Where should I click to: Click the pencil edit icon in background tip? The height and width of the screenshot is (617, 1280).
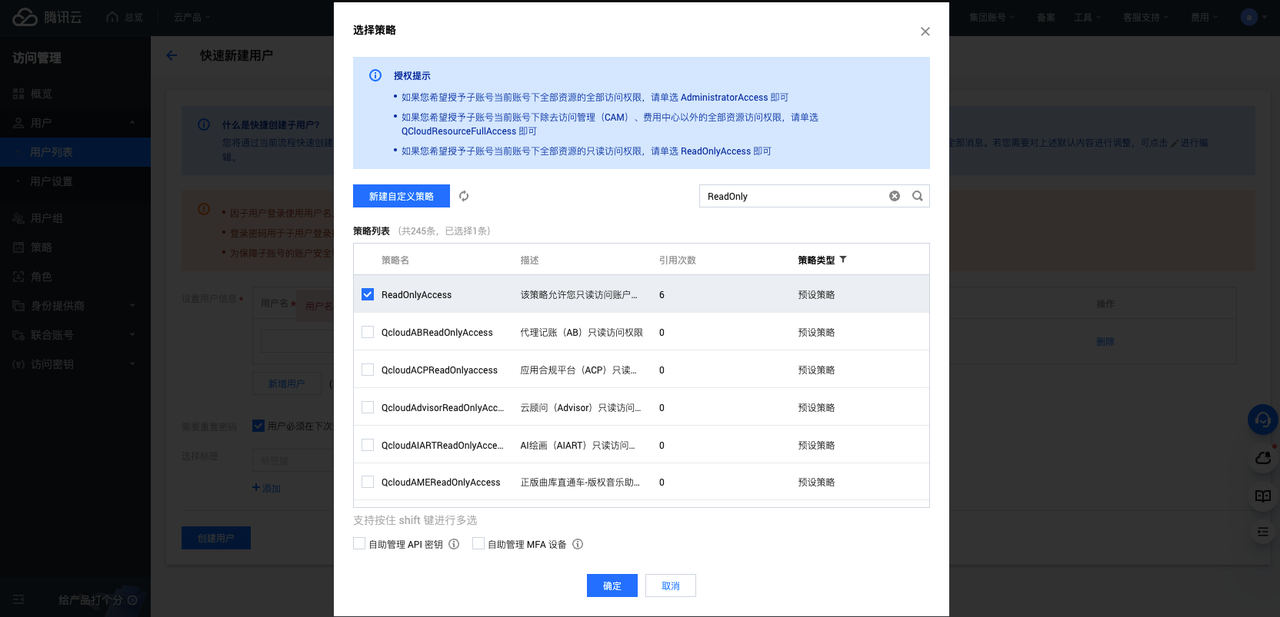point(1175,143)
